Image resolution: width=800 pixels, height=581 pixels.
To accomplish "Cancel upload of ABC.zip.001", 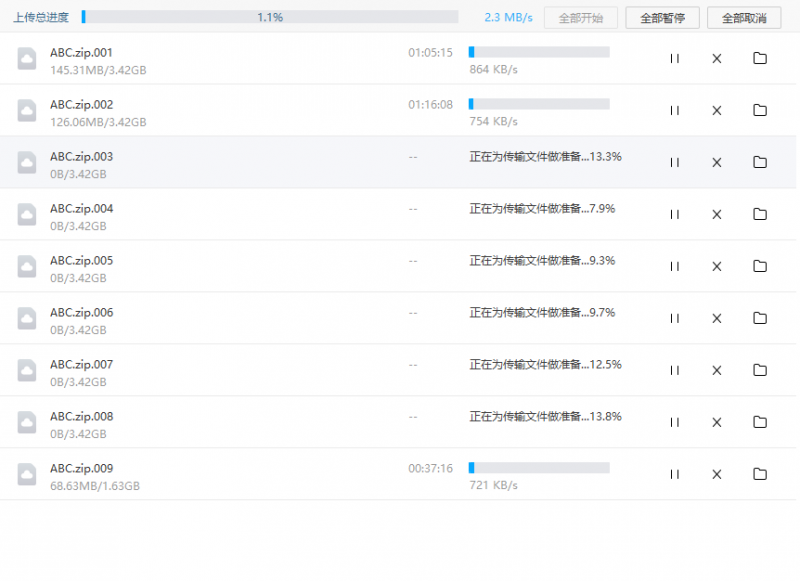I will point(716,59).
